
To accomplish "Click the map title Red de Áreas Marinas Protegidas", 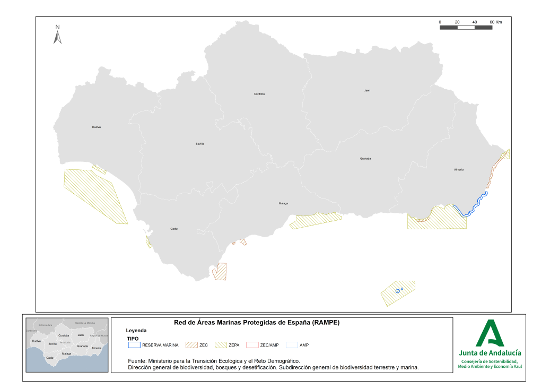I will click(x=257, y=322).
